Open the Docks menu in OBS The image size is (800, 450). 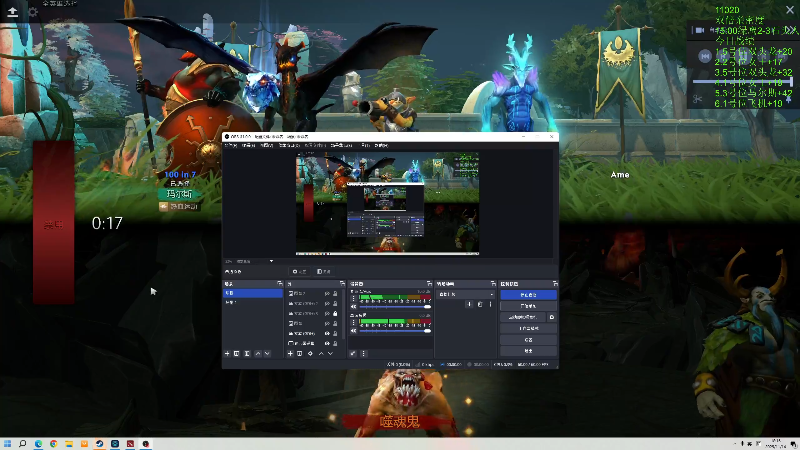click(289, 145)
